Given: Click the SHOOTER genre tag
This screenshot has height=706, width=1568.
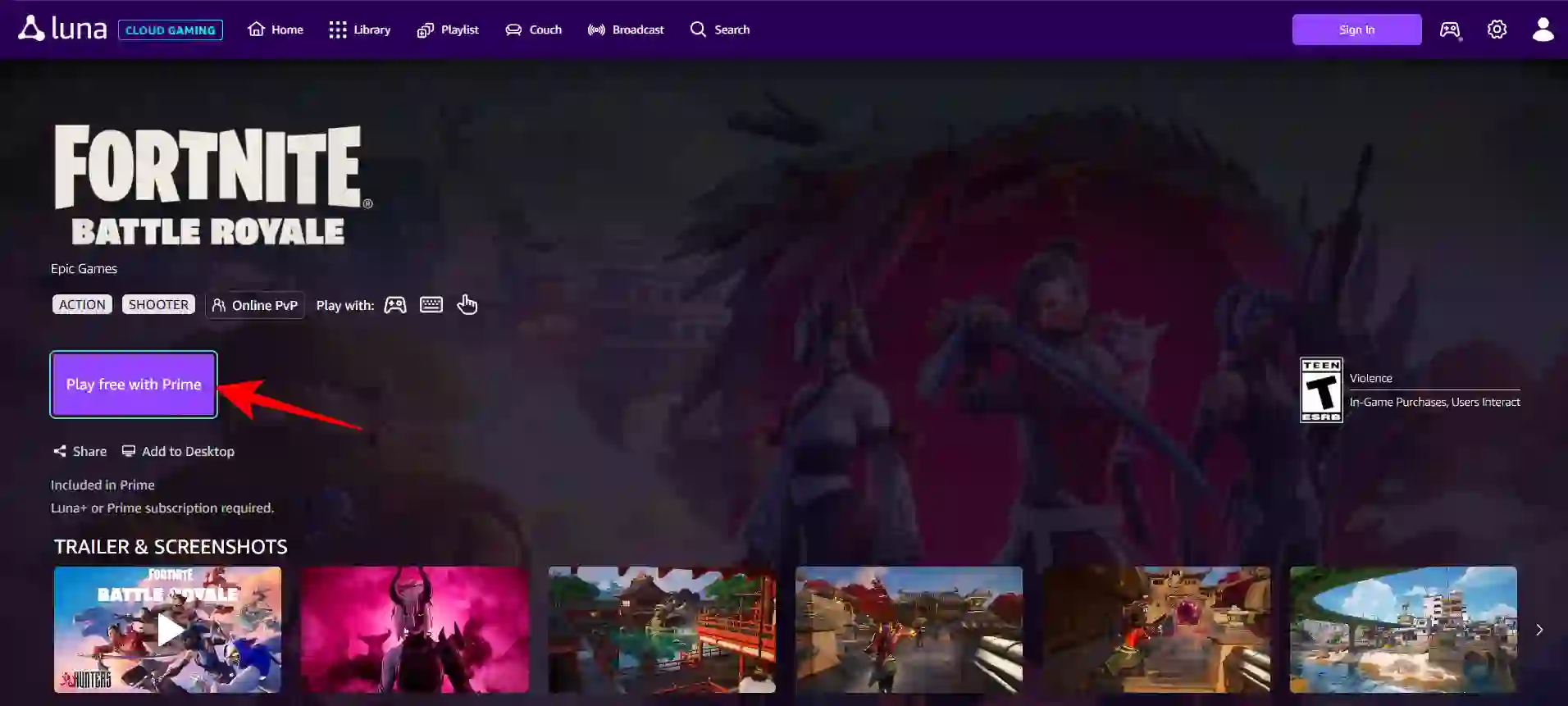Looking at the screenshot, I should [x=158, y=304].
